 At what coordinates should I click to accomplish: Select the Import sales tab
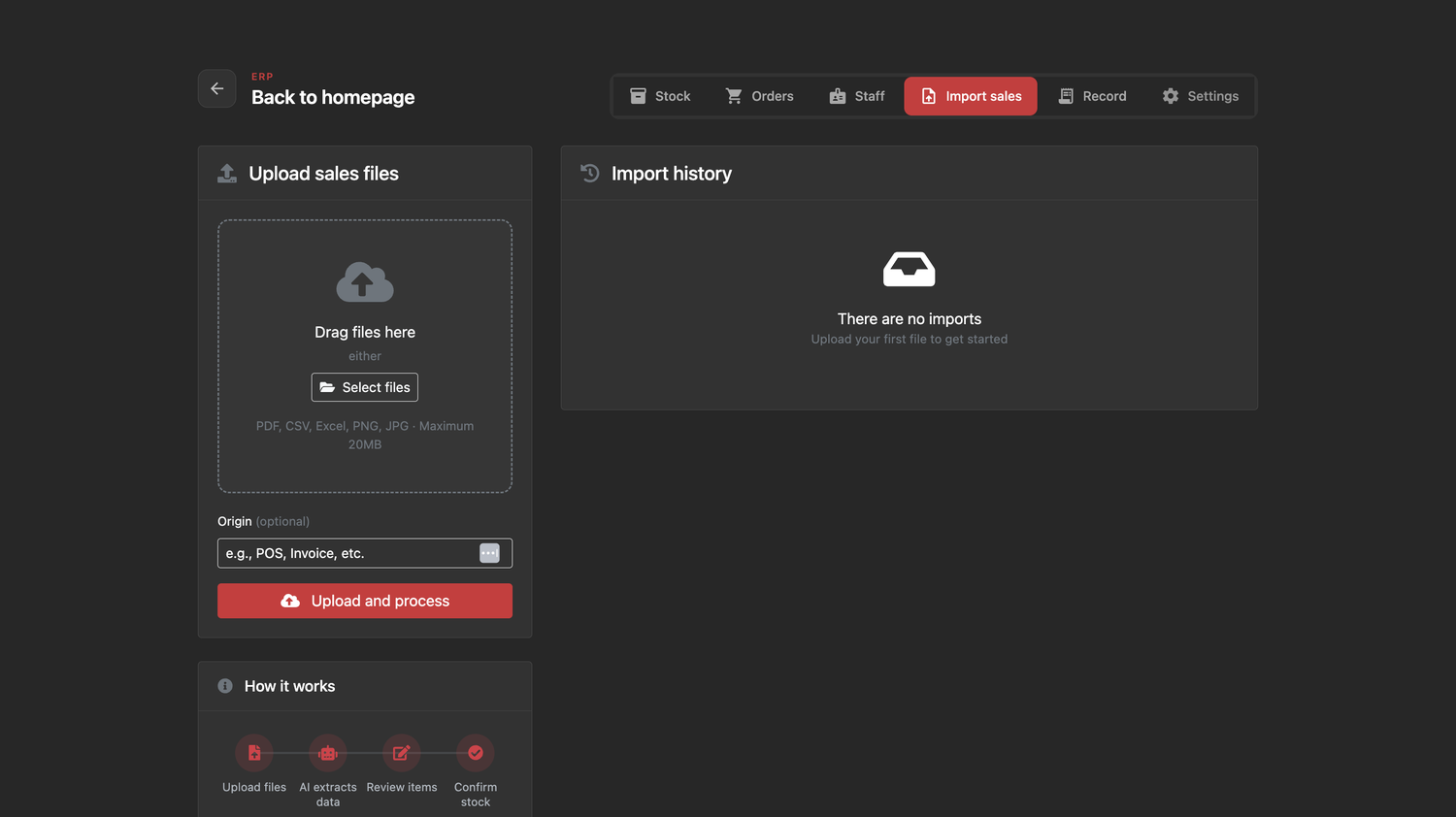tap(971, 96)
